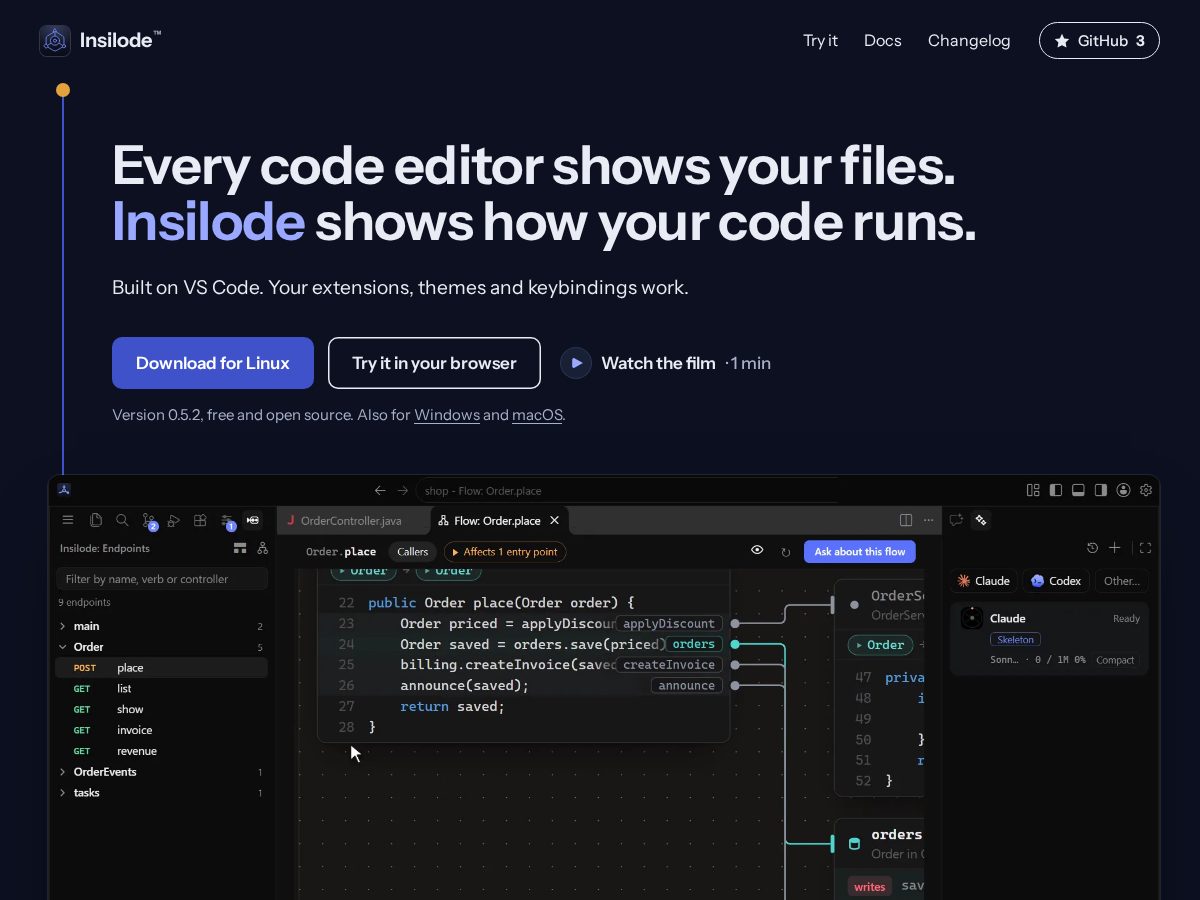The image size is (1200, 900).
Task: Click the Compact button on Claude card
Action: tap(1115, 660)
